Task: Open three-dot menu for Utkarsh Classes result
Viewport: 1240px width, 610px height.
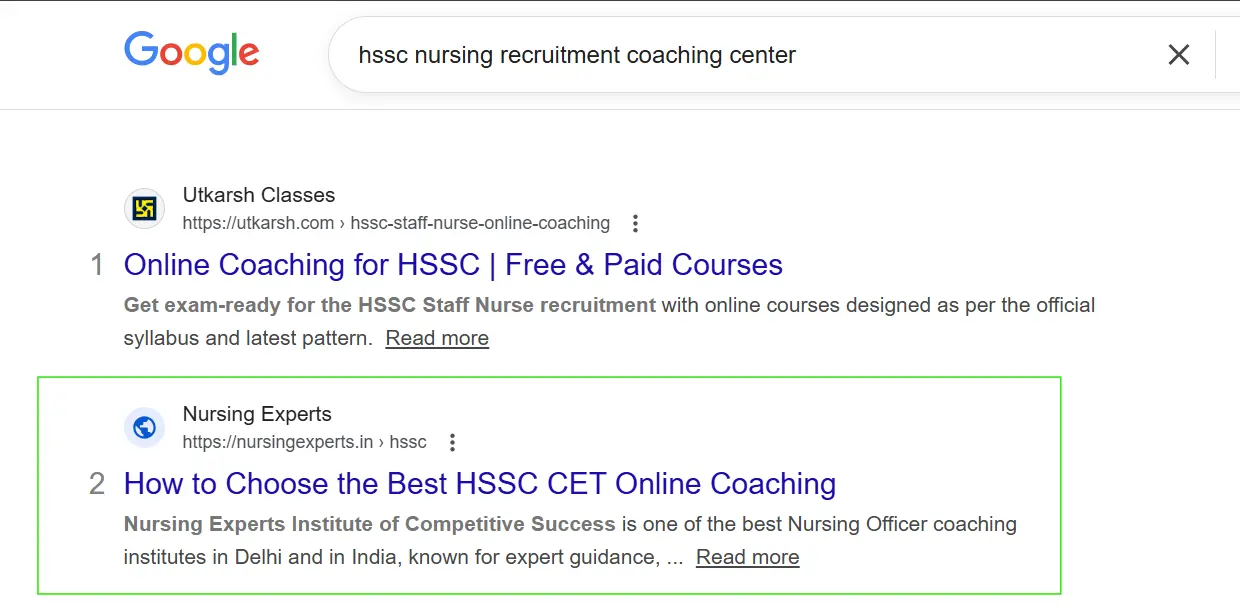Action: pos(635,223)
